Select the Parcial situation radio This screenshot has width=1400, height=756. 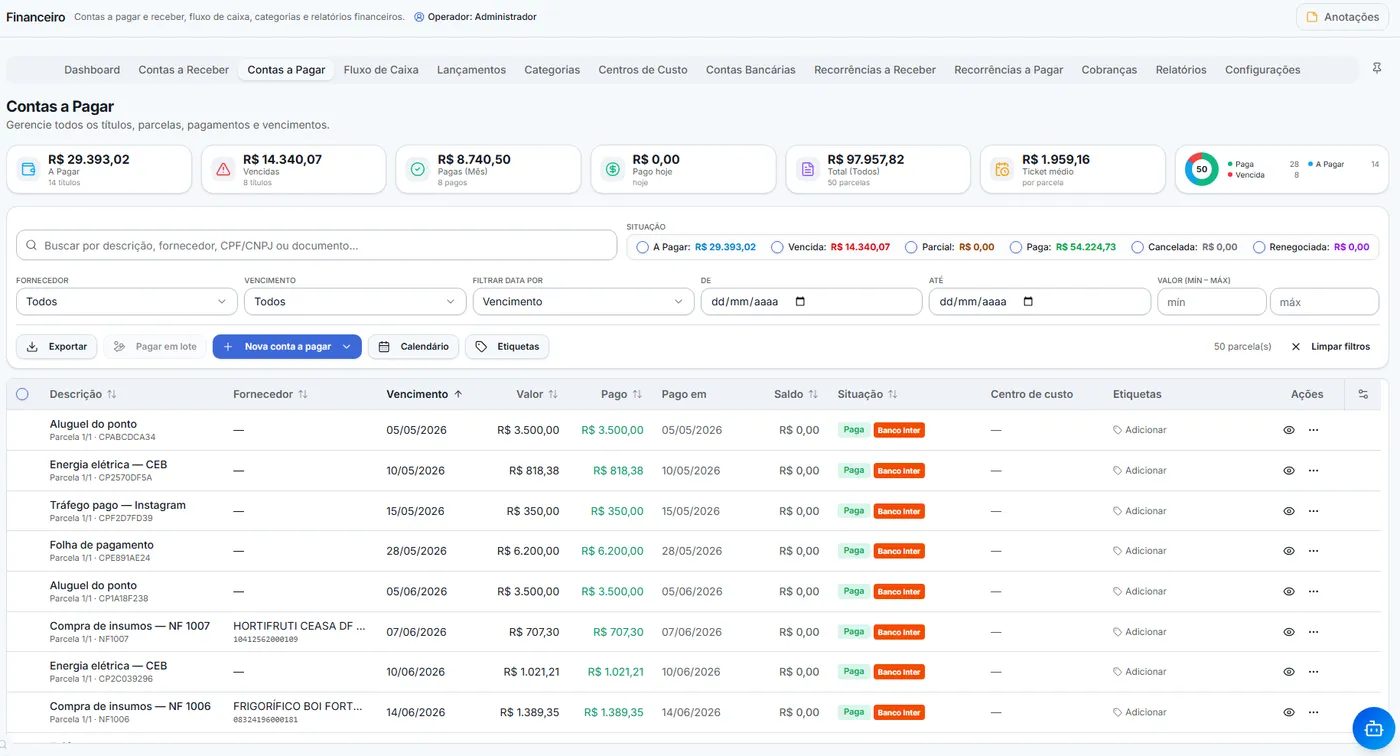click(x=911, y=247)
